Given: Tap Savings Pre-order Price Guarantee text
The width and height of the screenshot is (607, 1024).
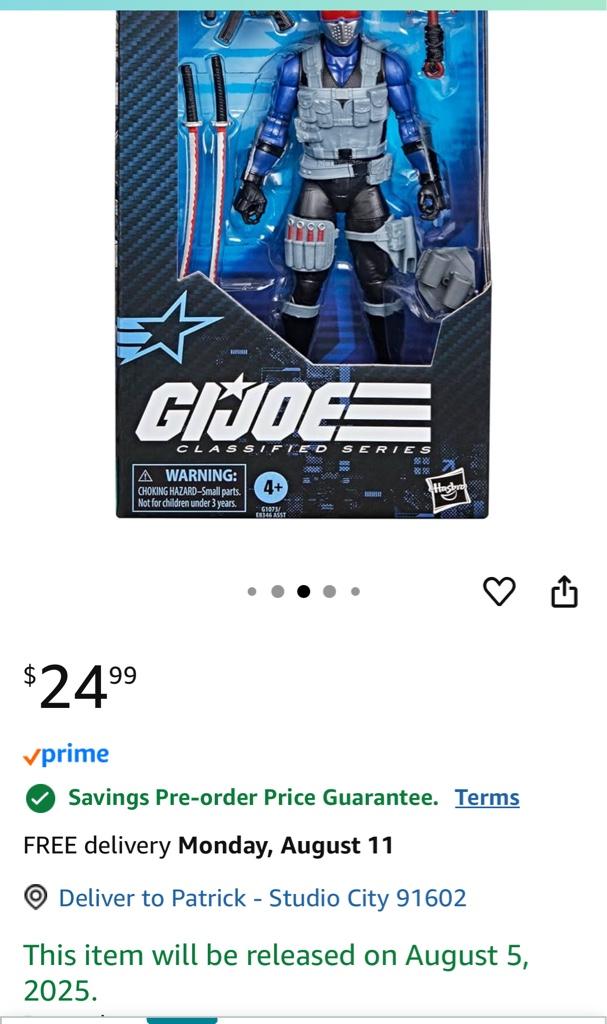Looking at the screenshot, I should tap(254, 797).
